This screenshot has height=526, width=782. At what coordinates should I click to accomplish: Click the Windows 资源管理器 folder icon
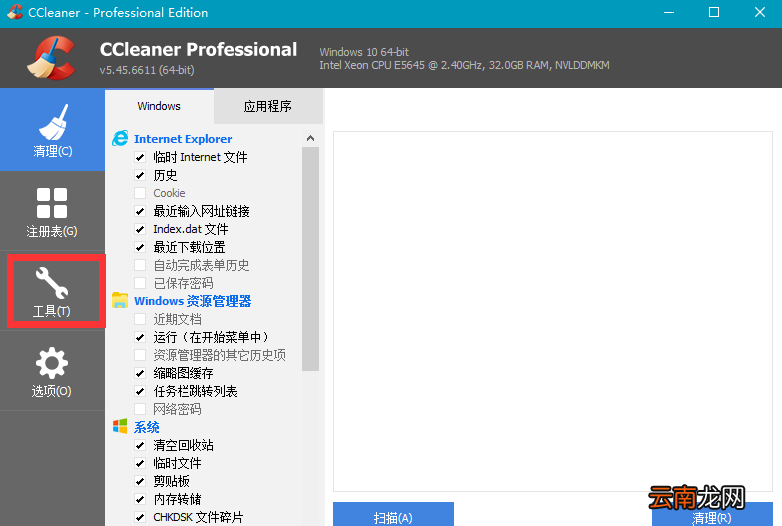(x=120, y=300)
